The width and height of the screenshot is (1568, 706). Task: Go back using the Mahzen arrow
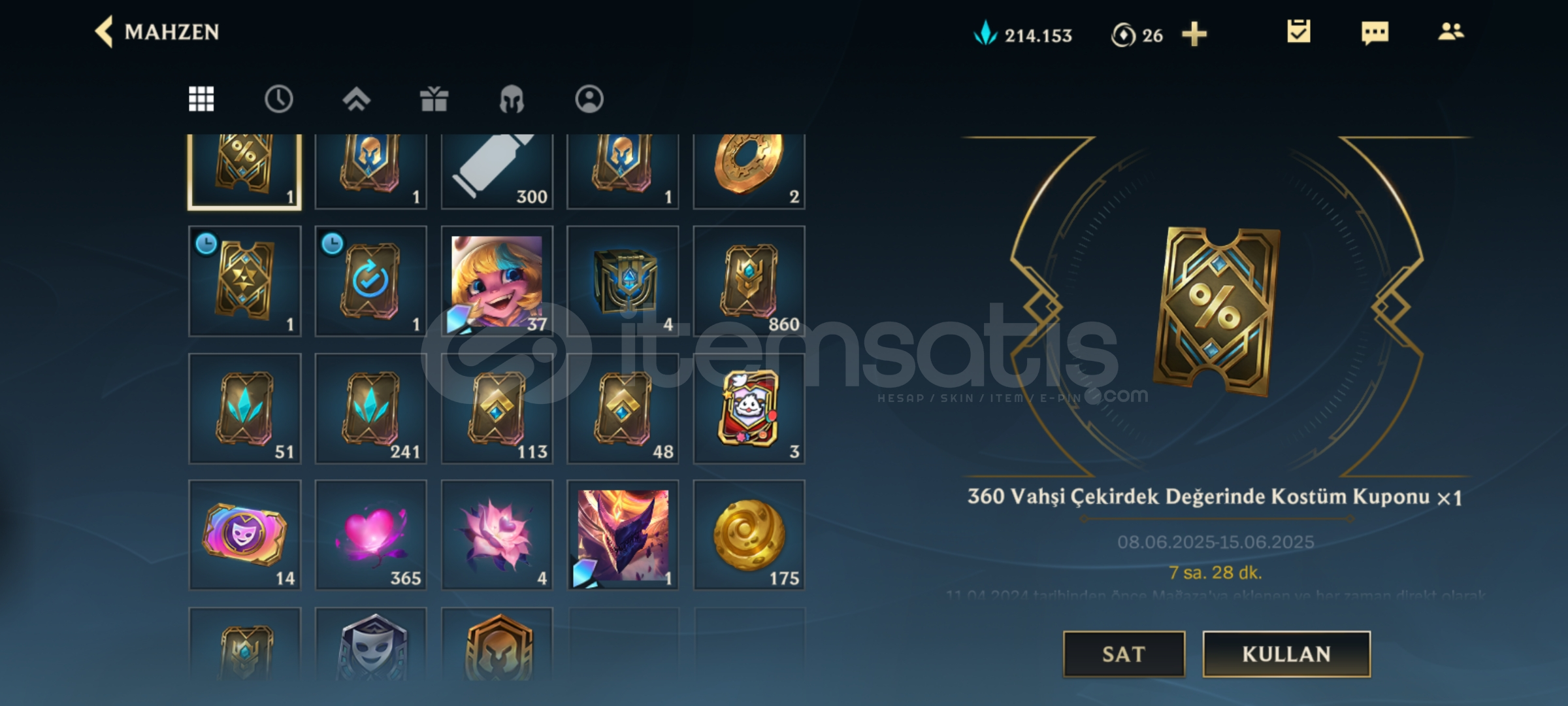tap(104, 31)
